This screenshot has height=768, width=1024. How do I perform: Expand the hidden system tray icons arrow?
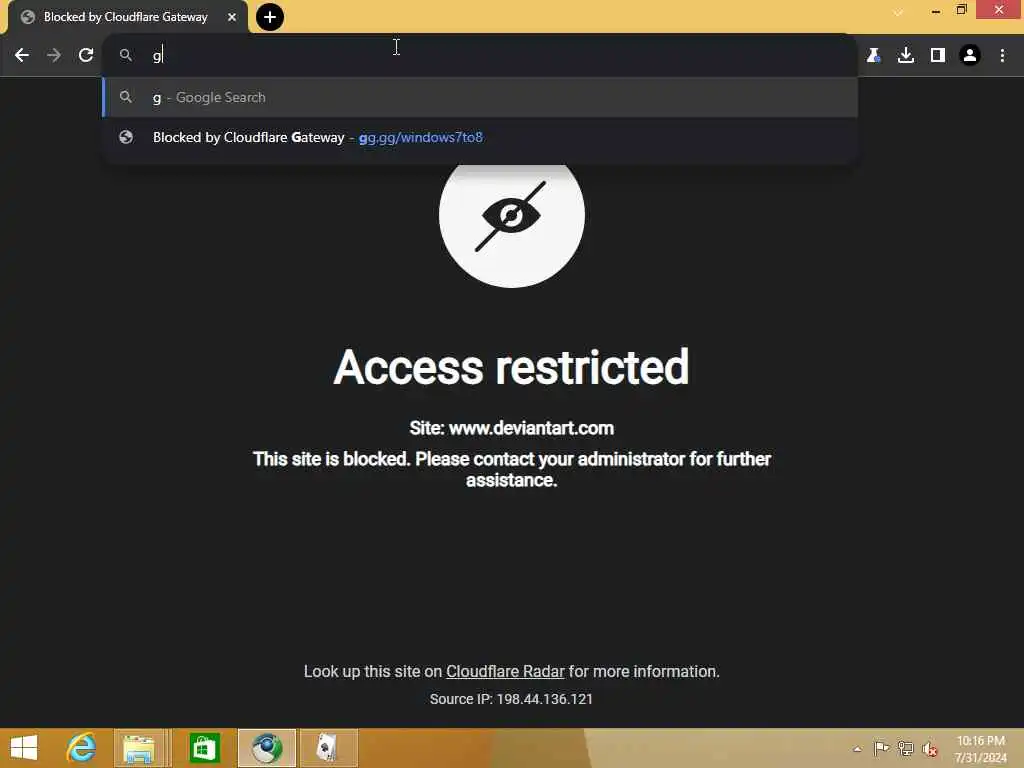pyautogui.click(x=857, y=749)
